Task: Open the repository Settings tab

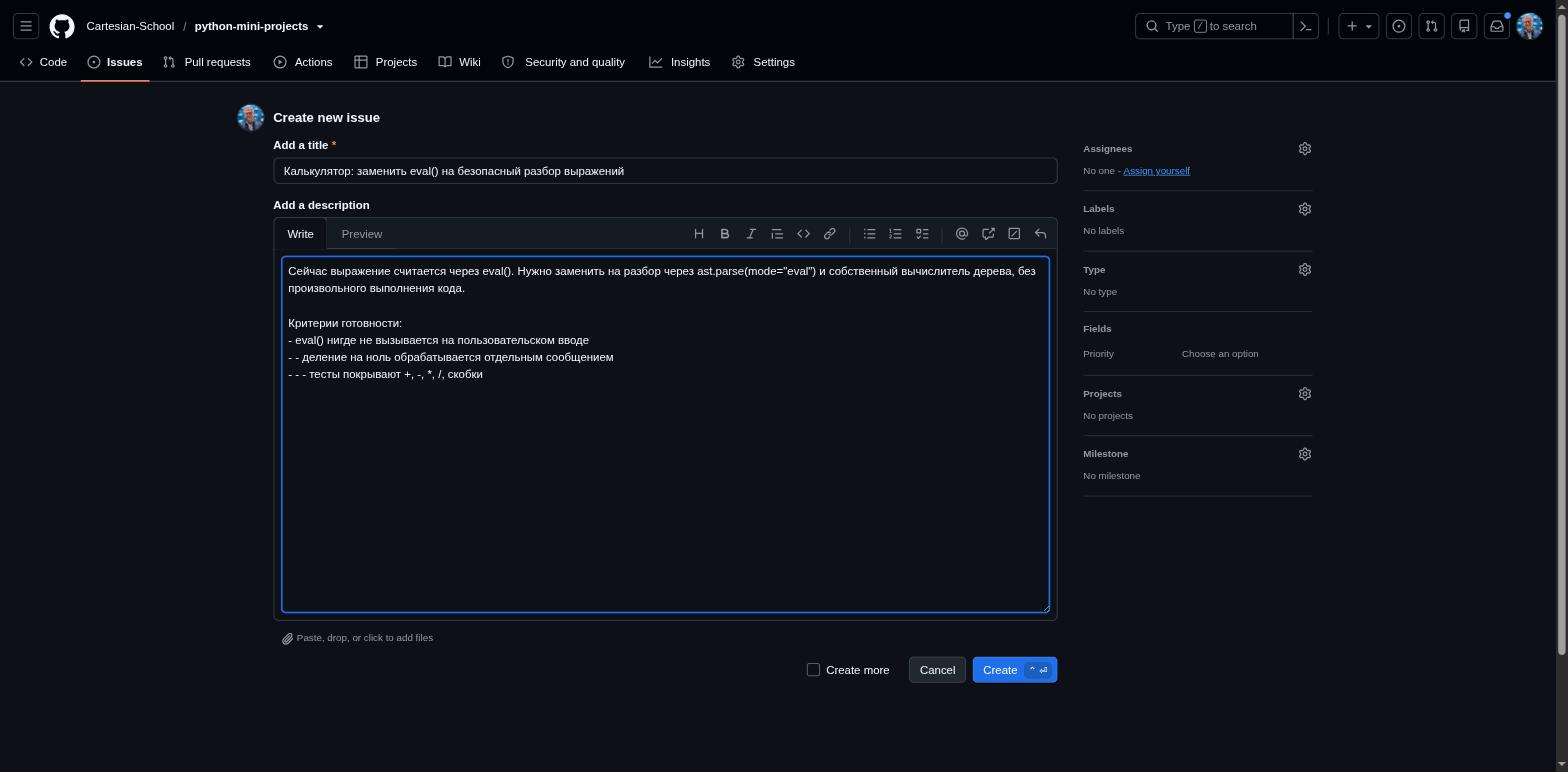Action: [764, 62]
